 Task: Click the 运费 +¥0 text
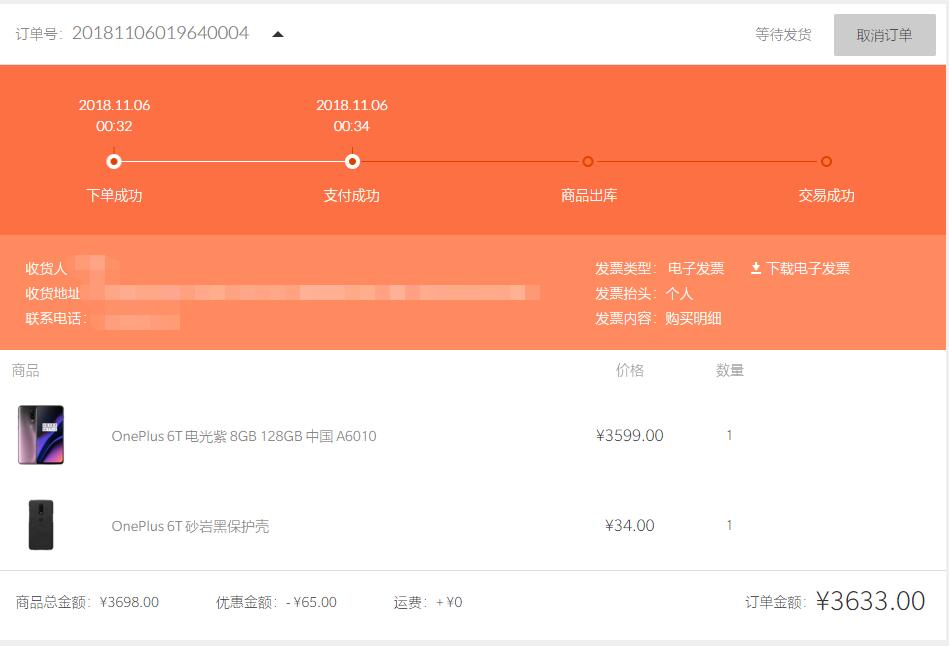point(428,602)
